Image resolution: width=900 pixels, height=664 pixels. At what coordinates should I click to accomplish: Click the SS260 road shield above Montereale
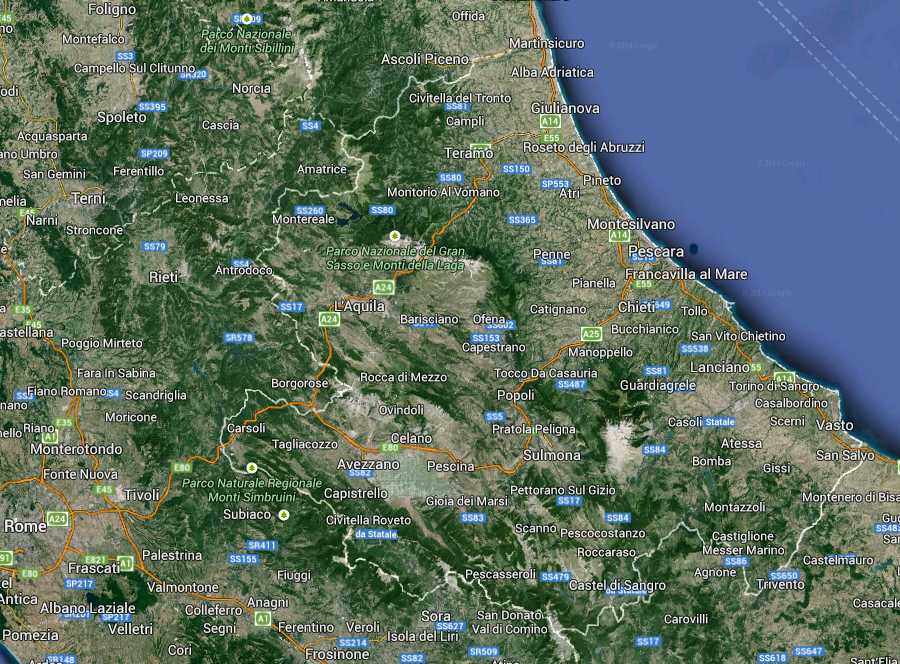tap(310, 211)
